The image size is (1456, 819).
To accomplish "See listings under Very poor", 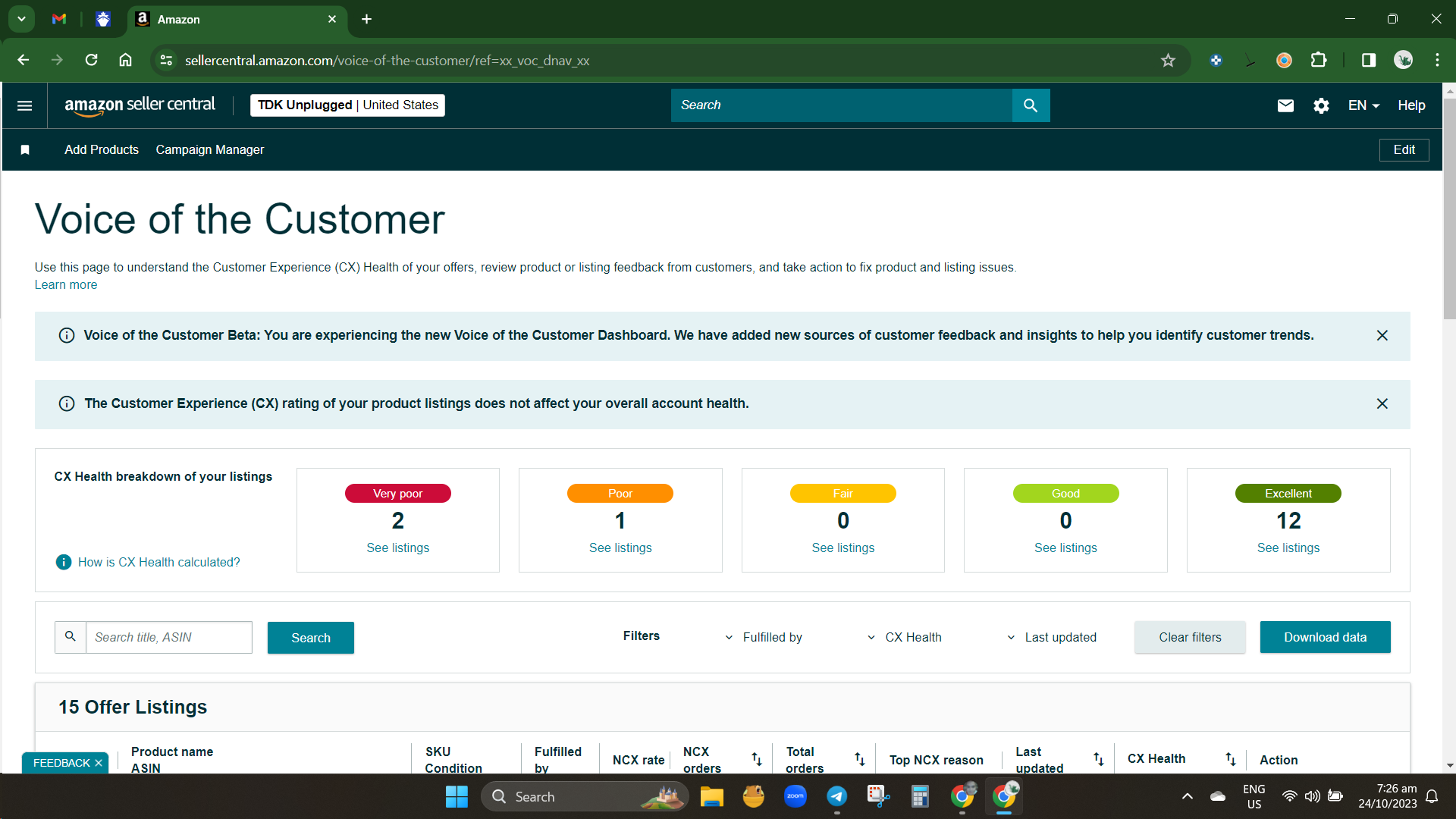I will pyautogui.click(x=397, y=548).
